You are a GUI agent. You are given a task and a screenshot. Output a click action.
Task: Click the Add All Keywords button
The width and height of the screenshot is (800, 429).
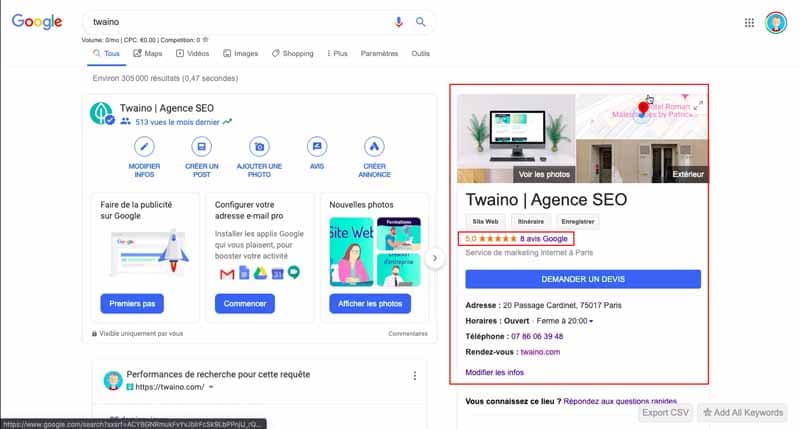pyautogui.click(x=743, y=413)
